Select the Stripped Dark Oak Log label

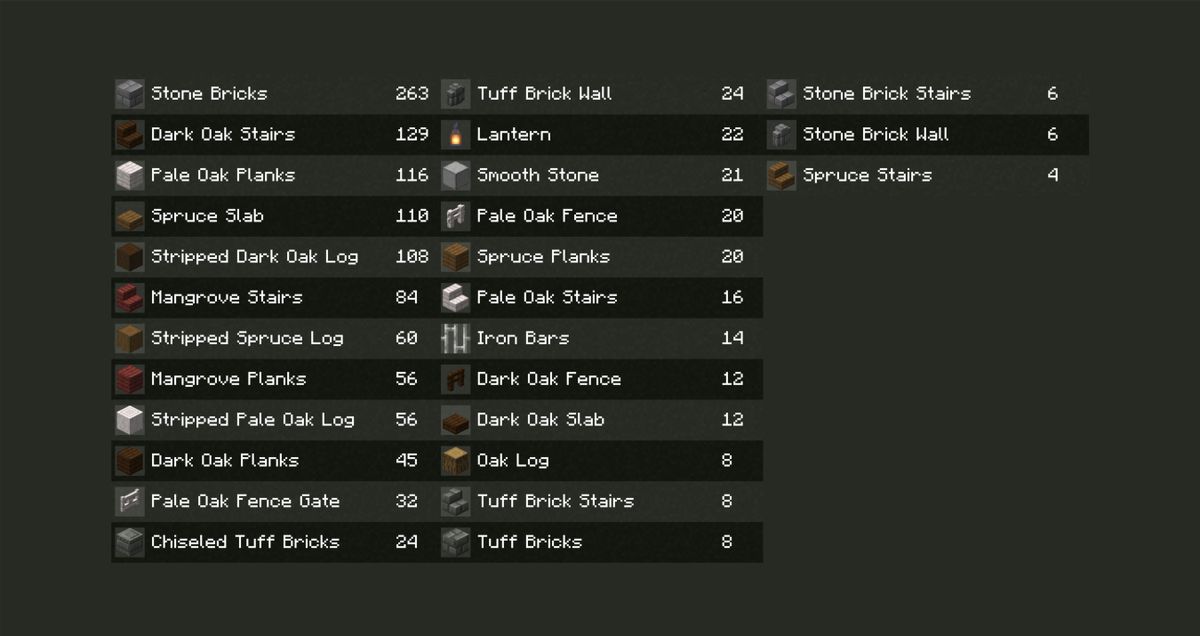click(254, 257)
